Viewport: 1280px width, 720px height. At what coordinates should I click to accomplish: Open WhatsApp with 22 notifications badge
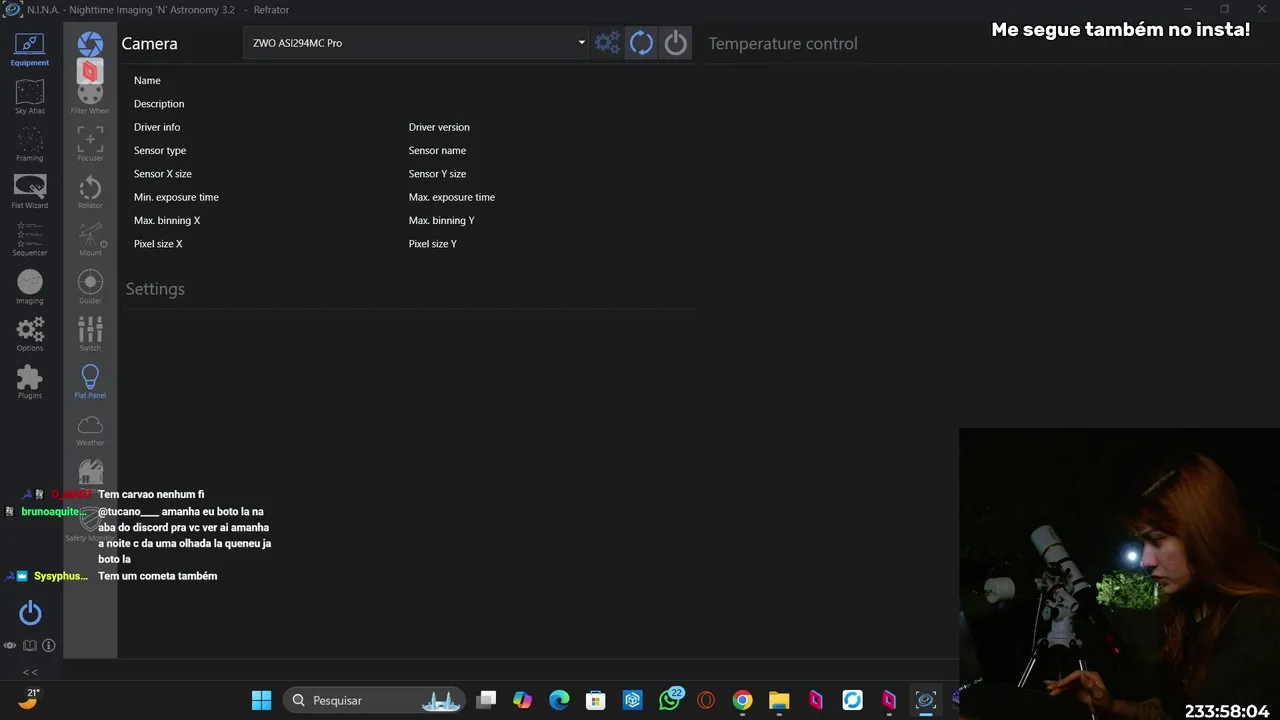670,700
